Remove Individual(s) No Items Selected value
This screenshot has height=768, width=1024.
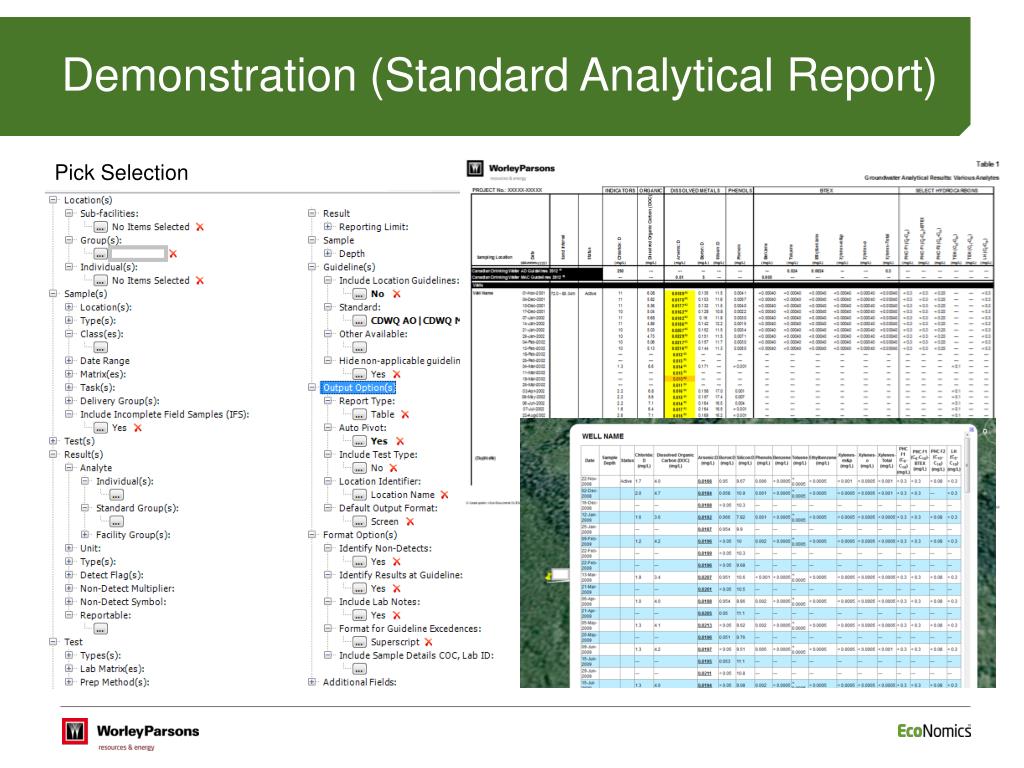[200, 280]
